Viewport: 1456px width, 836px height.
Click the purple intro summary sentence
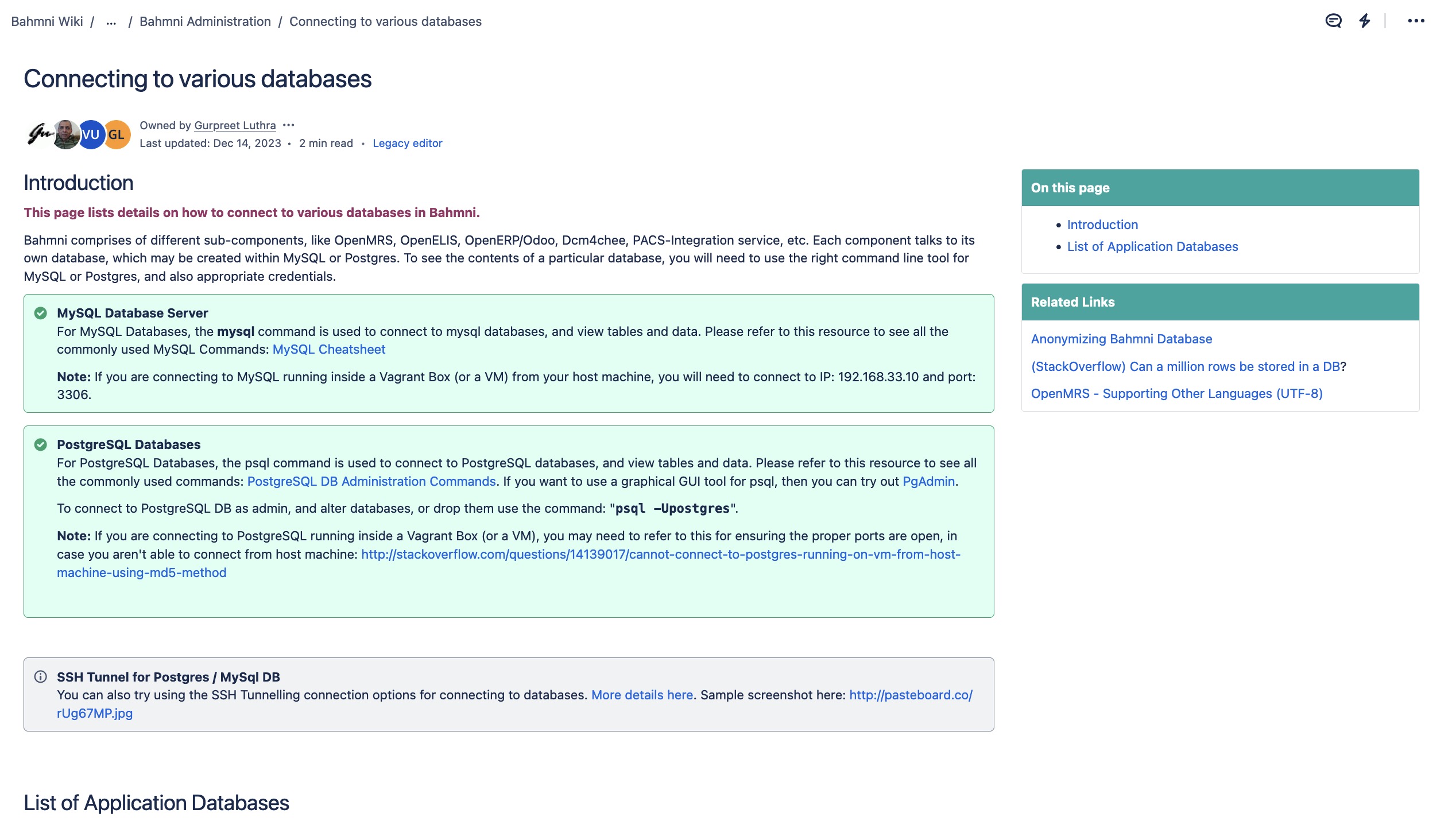(x=251, y=212)
